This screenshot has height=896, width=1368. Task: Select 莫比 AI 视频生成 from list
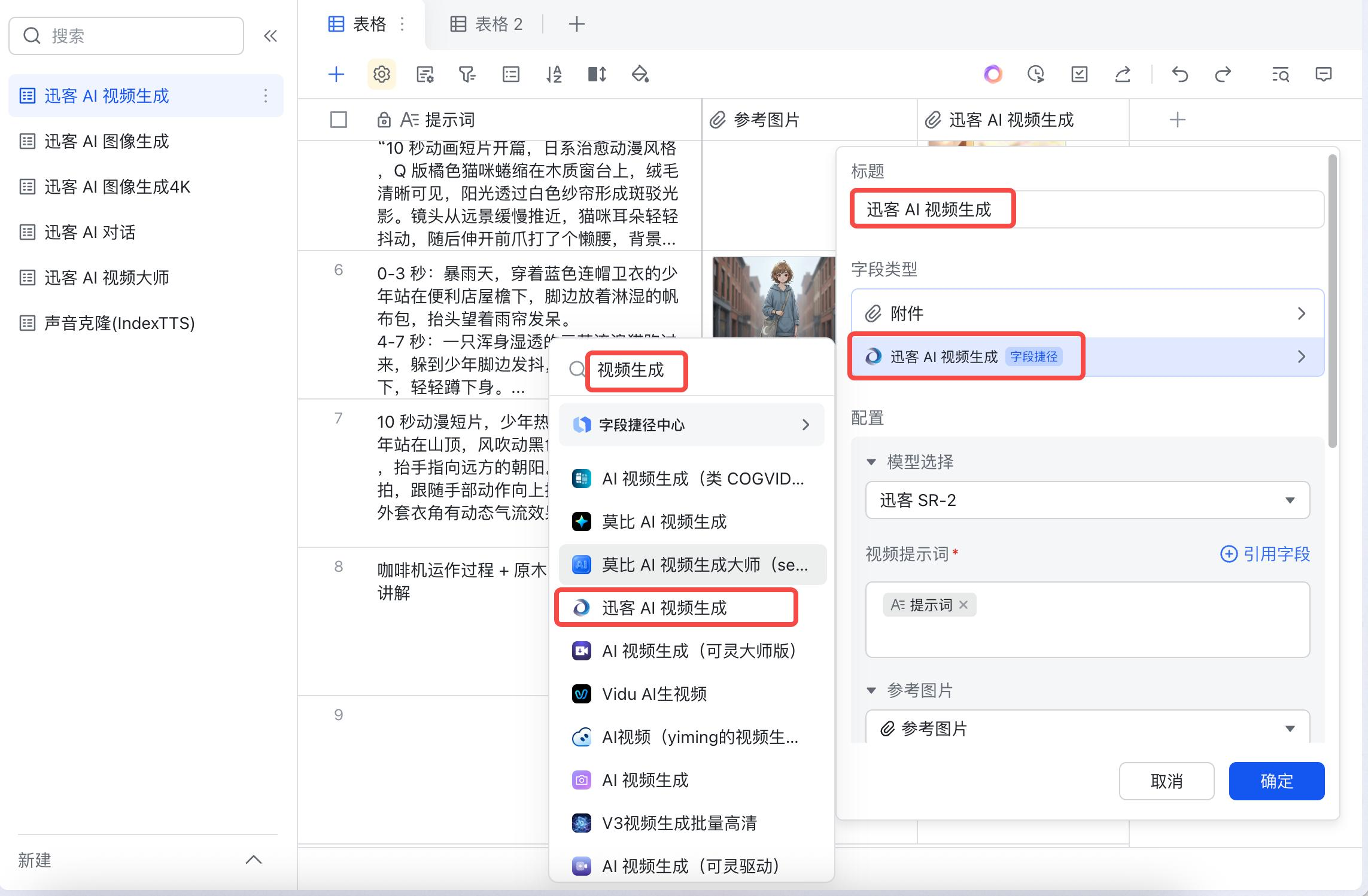point(664,522)
